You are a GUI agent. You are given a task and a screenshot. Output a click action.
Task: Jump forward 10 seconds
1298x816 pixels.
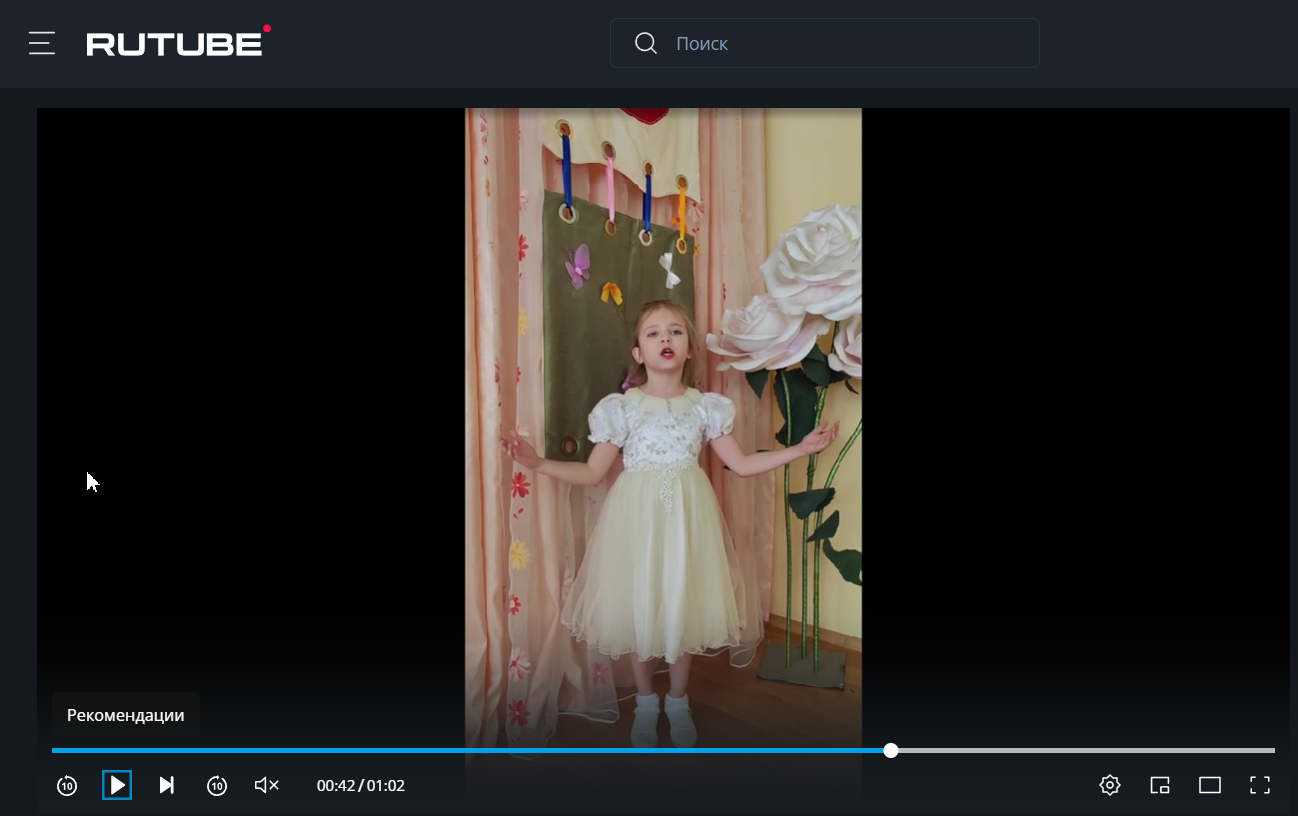click(217, 785)
